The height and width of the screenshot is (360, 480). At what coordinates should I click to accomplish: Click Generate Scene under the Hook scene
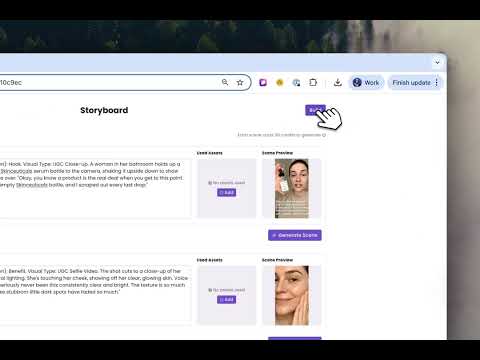point(295,235)
